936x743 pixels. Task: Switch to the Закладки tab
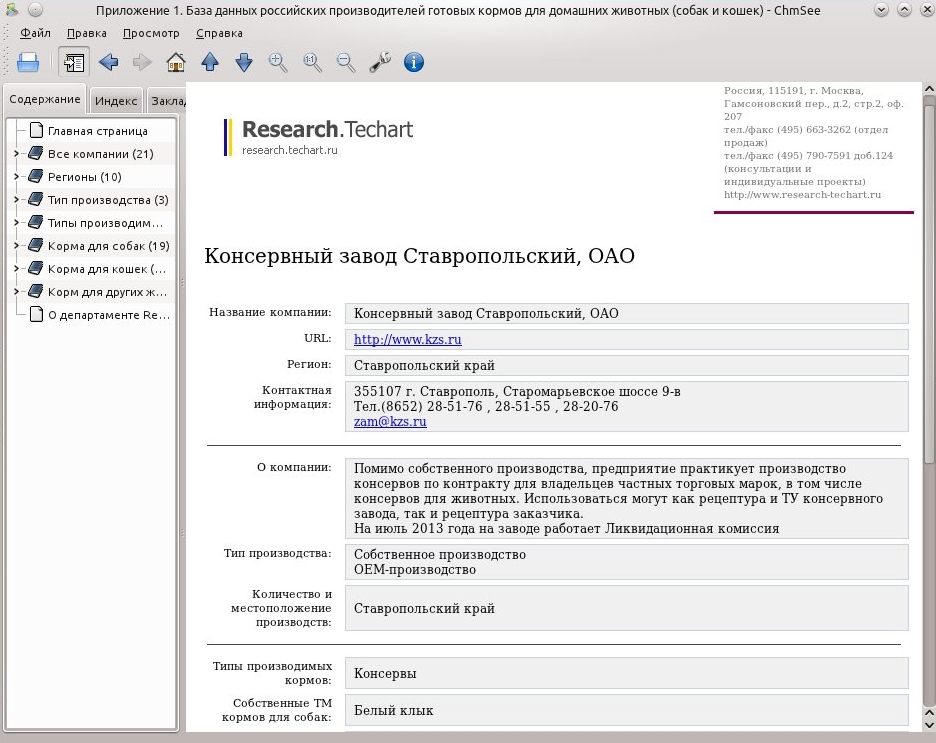click(167, 101)
